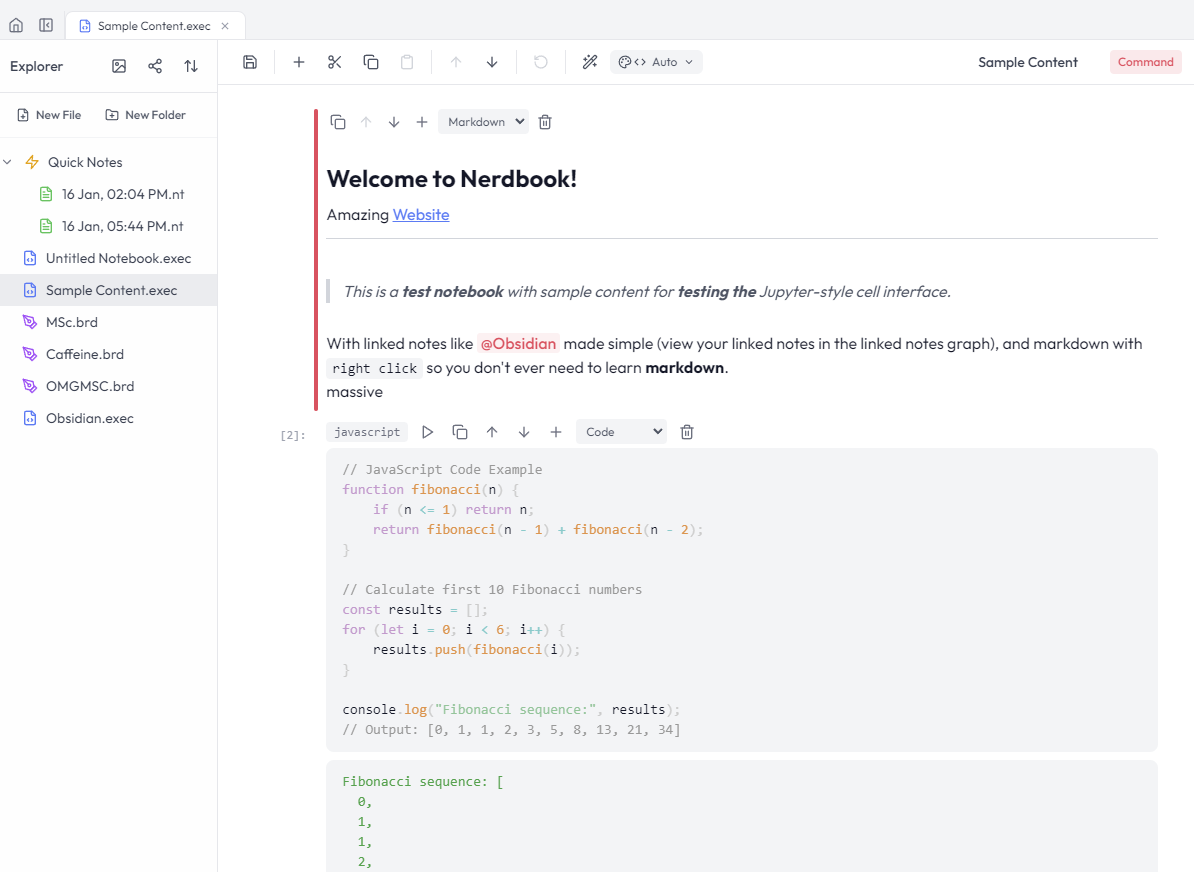Switch to the Sample Content.exec tab
This screenshot has width=1194, height=872.
[155, 26]
